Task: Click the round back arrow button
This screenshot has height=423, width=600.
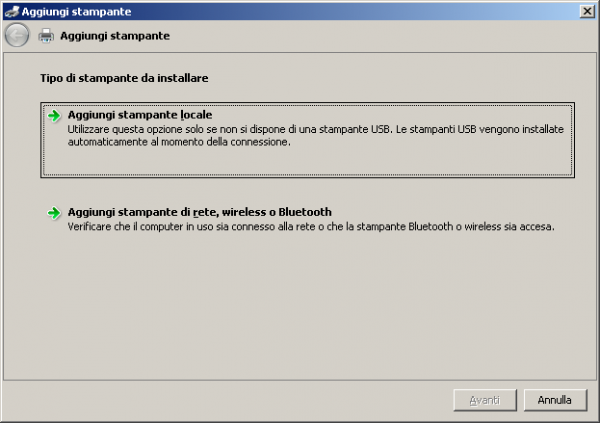Action: click(x=17, y=36)
